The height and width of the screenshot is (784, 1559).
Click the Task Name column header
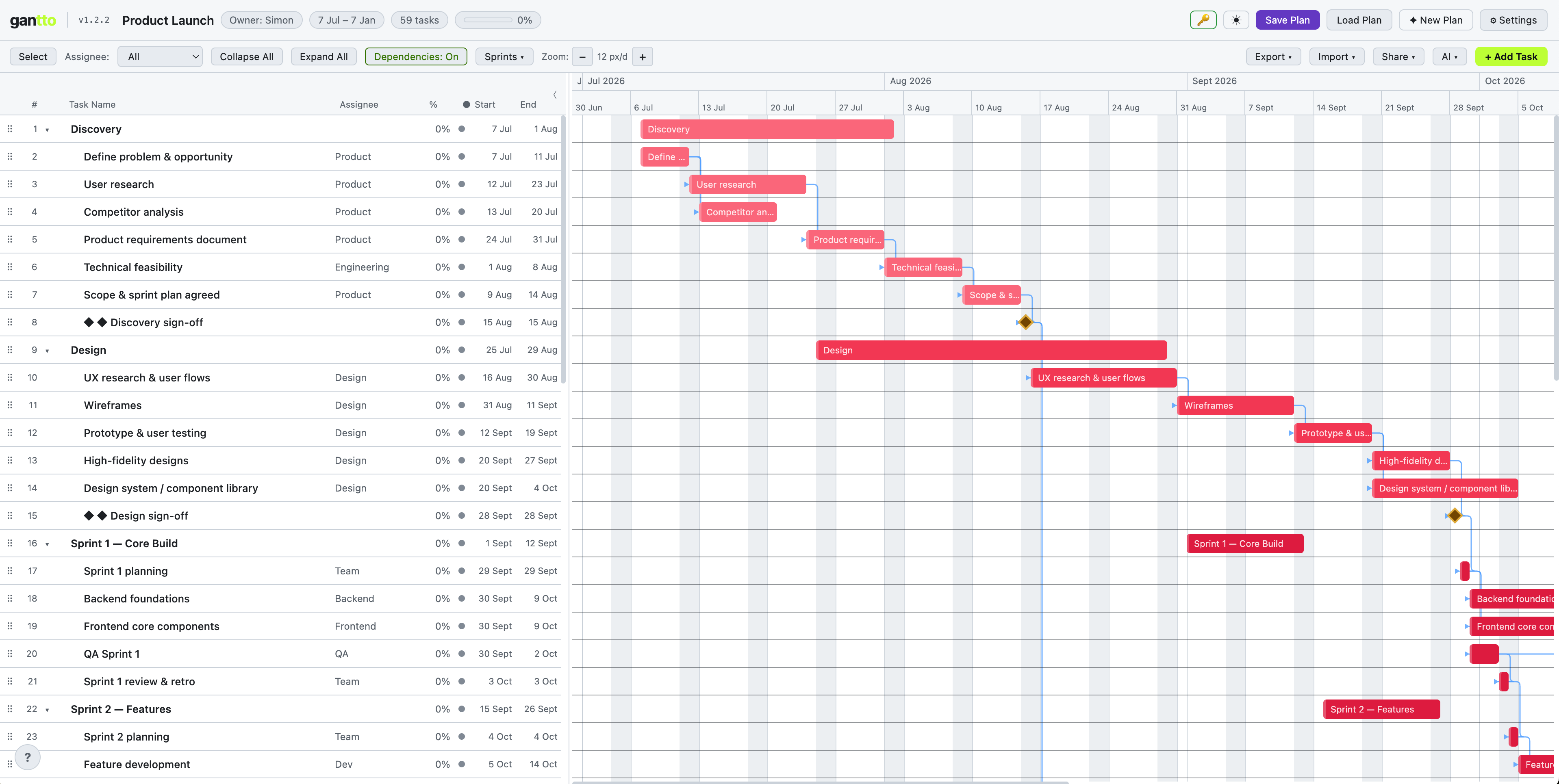pos(92,105)
